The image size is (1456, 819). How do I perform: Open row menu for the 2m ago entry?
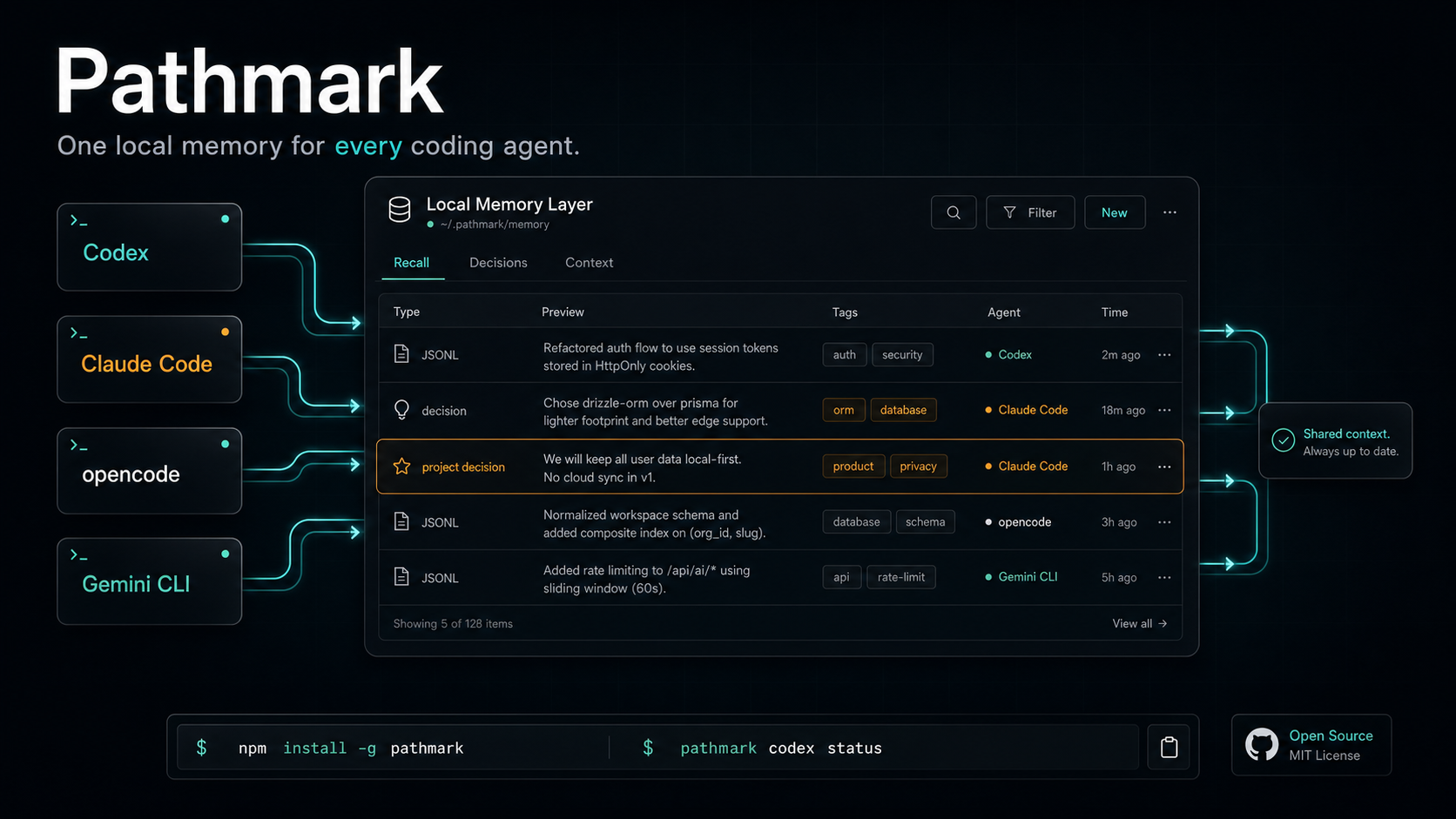coord(1164,355)
